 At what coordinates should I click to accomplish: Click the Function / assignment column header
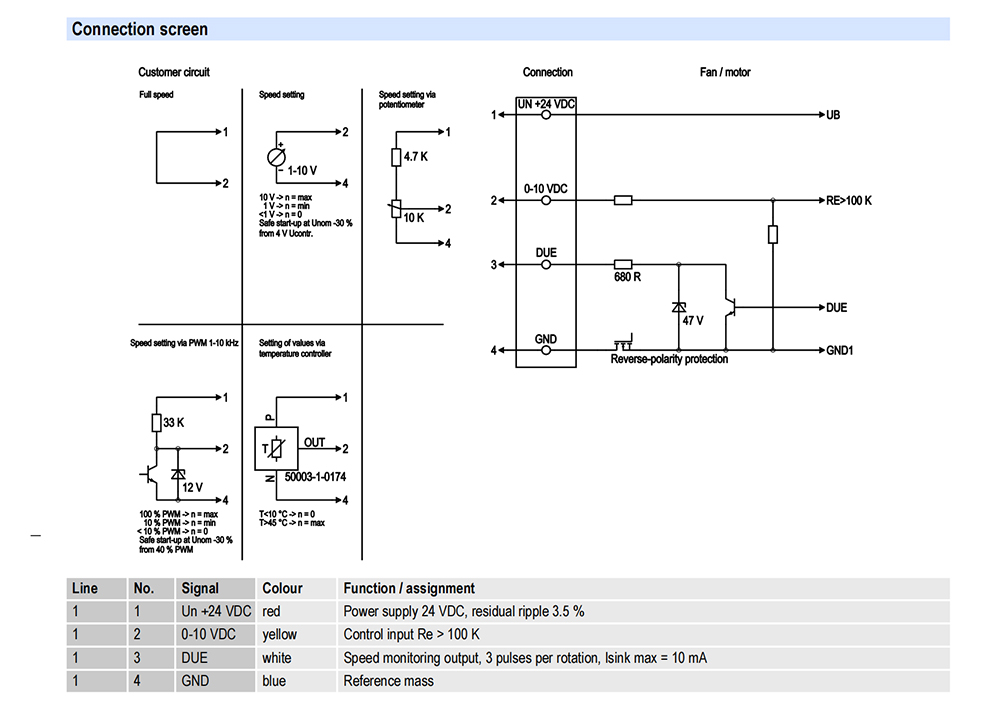(x=409, y=588)
